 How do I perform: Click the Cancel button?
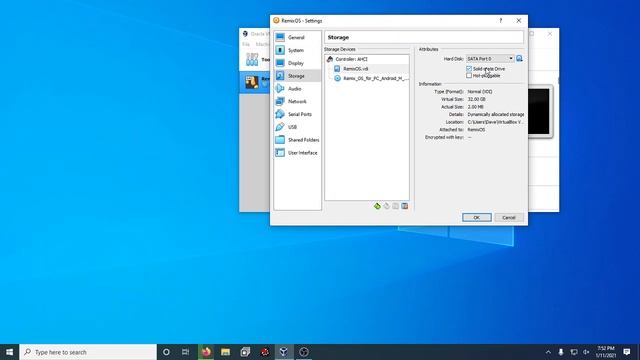pyautogui.click(x=509, y=218)
